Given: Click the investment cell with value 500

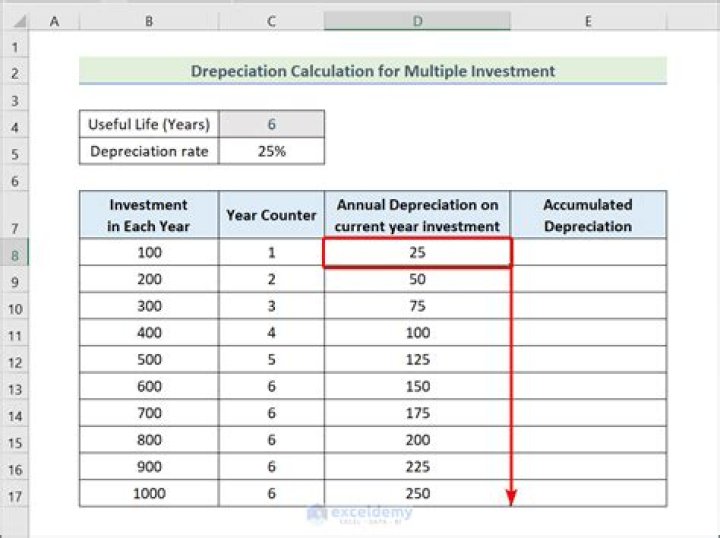Looking at the screenshot, I should coord(149,361).
